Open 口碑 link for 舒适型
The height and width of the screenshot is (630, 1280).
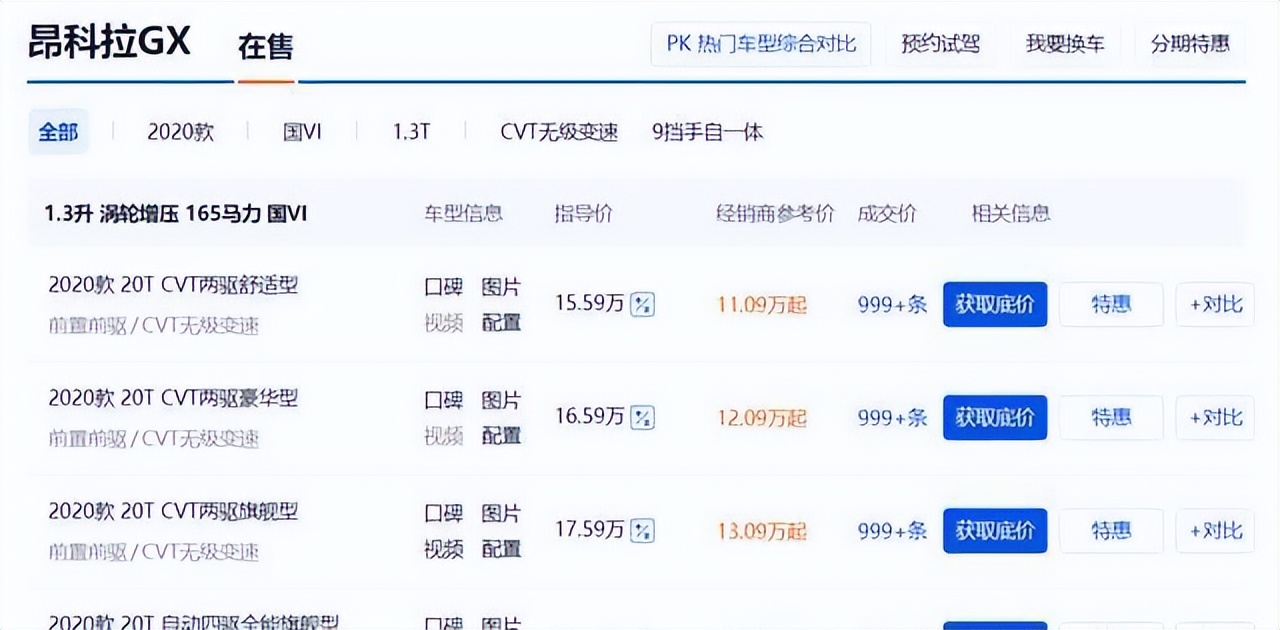tap(444, 287)
